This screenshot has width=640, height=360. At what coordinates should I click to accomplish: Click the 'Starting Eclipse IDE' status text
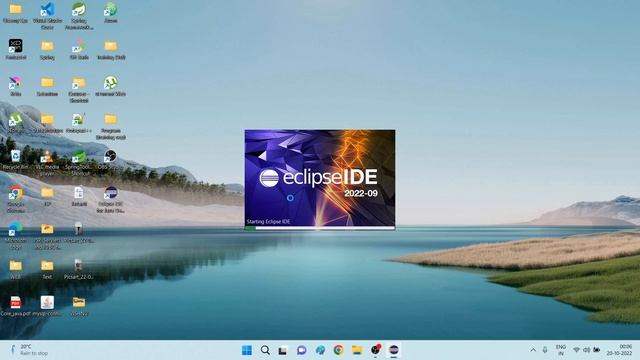[x=268, y=222]
